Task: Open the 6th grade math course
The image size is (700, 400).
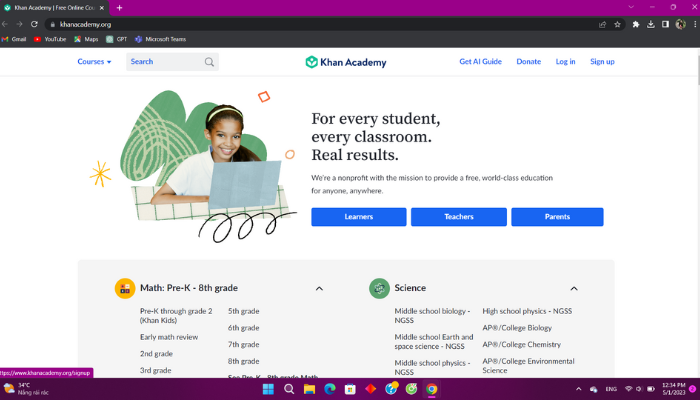Action: pyautogui.click(x=244, y=328)
